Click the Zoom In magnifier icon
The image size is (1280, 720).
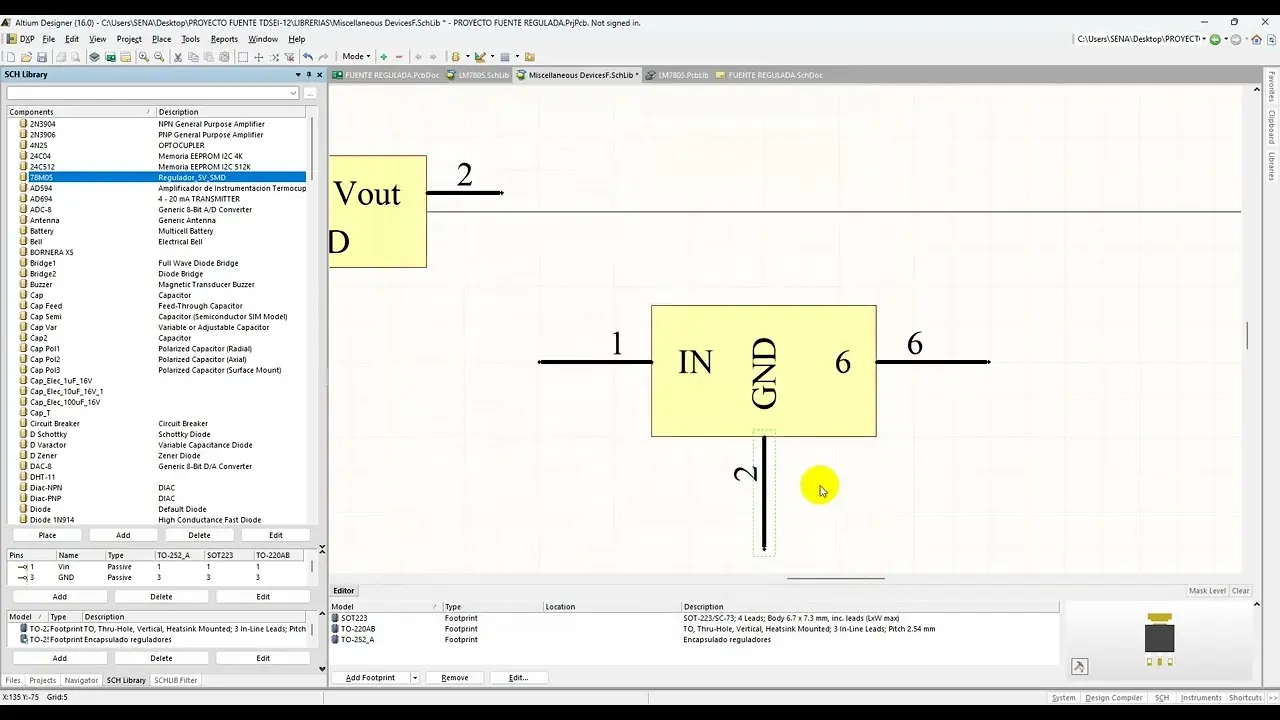coord(144,57)
